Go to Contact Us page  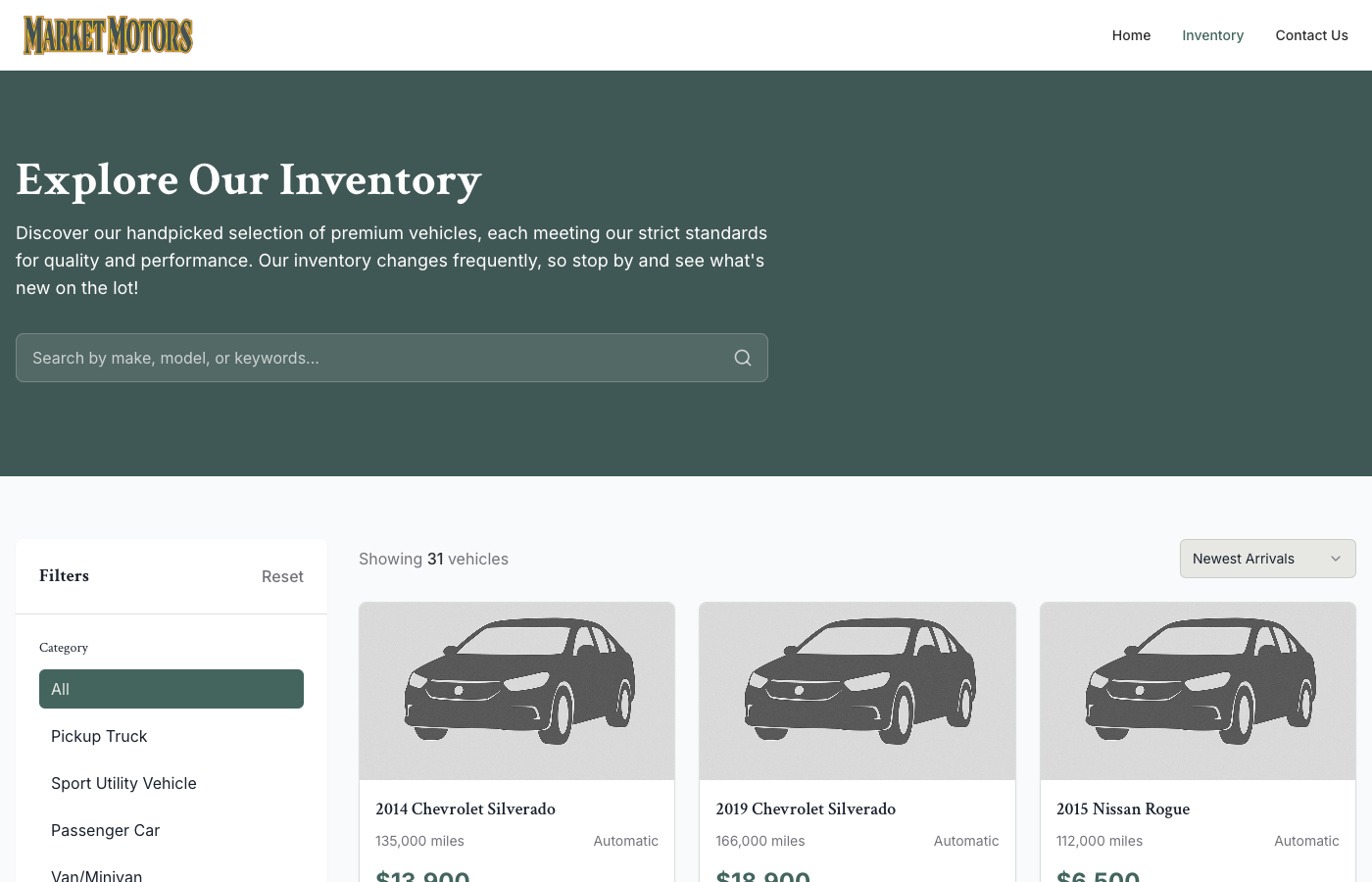pyautogui.click(x=1311, y=35)
